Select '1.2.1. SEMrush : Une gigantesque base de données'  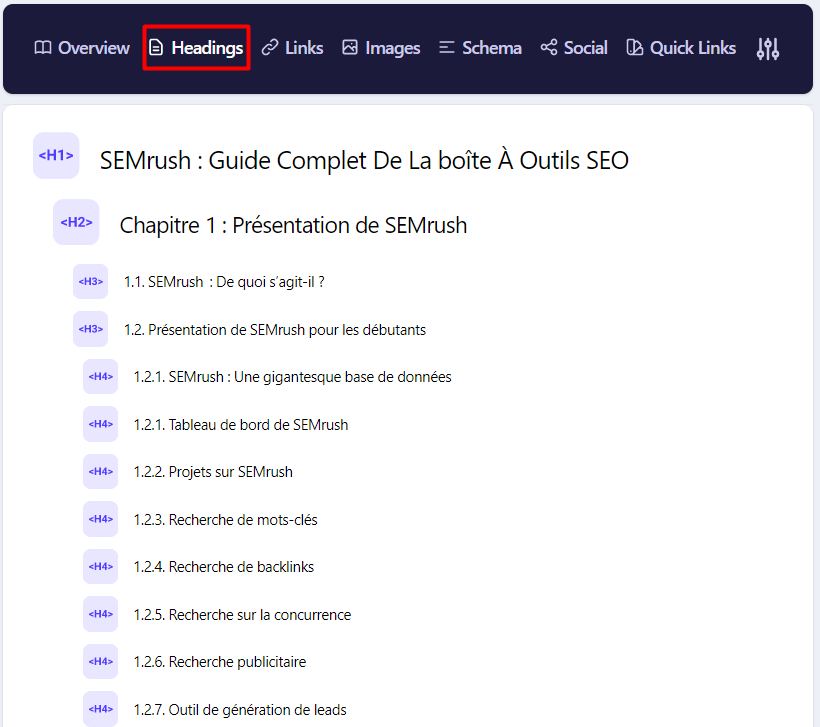click(292, 377)
